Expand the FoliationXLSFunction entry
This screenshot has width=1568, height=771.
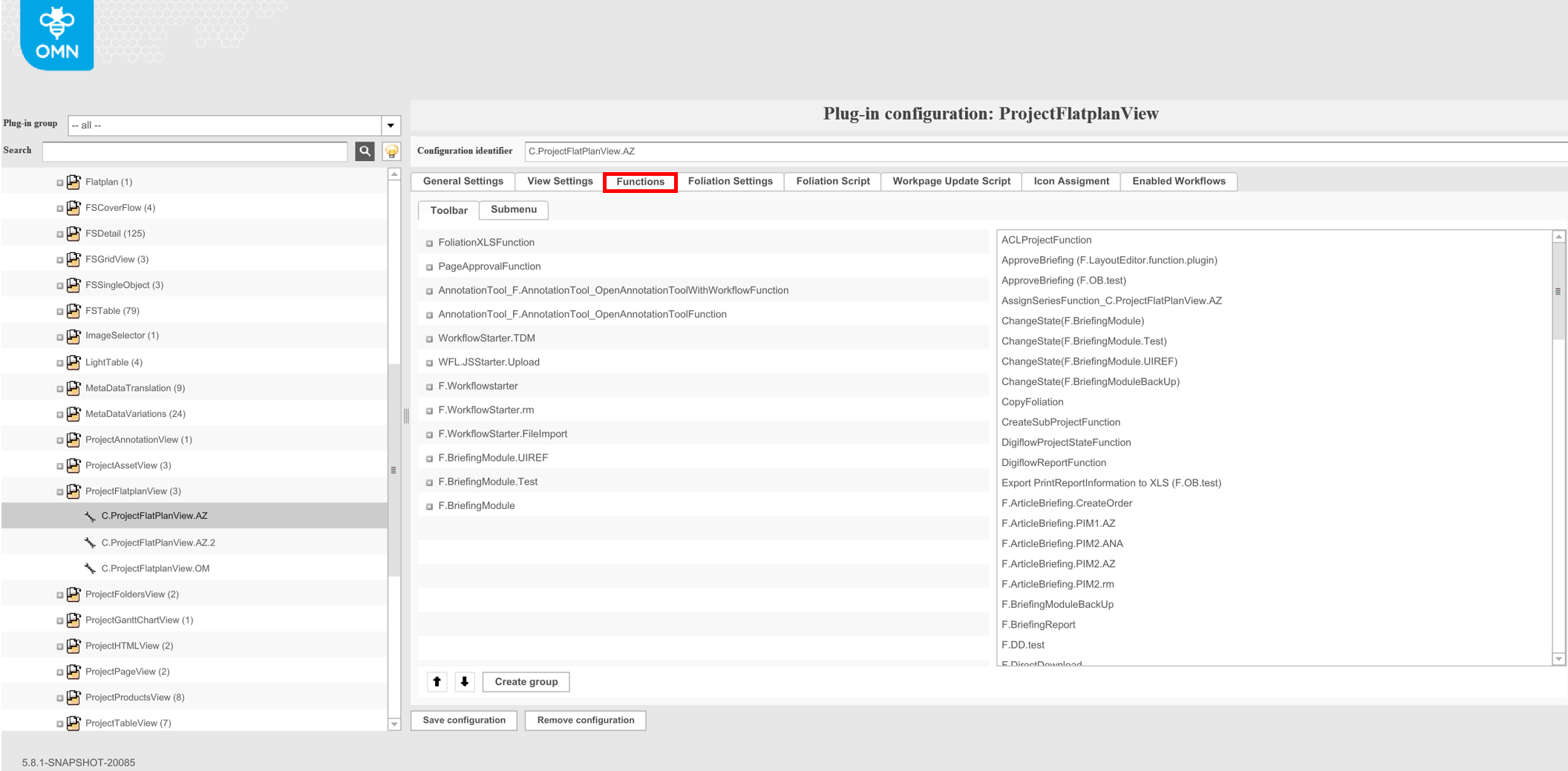[429, 243]
